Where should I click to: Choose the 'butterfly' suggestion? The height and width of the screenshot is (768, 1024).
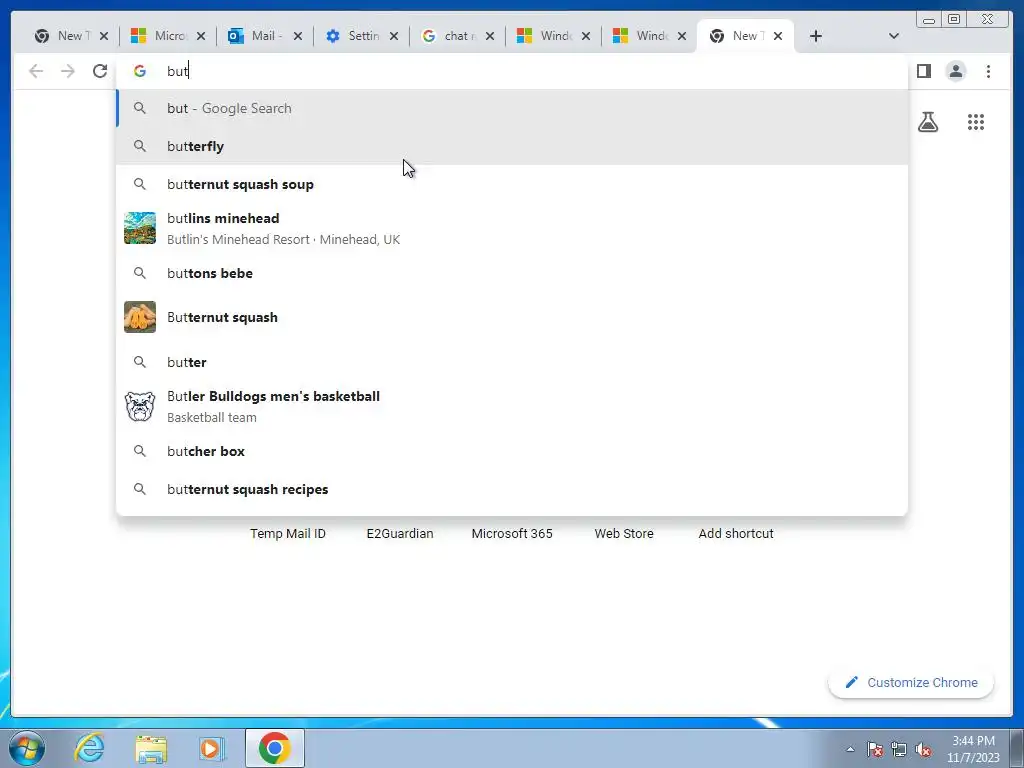(x=512, y=146)
